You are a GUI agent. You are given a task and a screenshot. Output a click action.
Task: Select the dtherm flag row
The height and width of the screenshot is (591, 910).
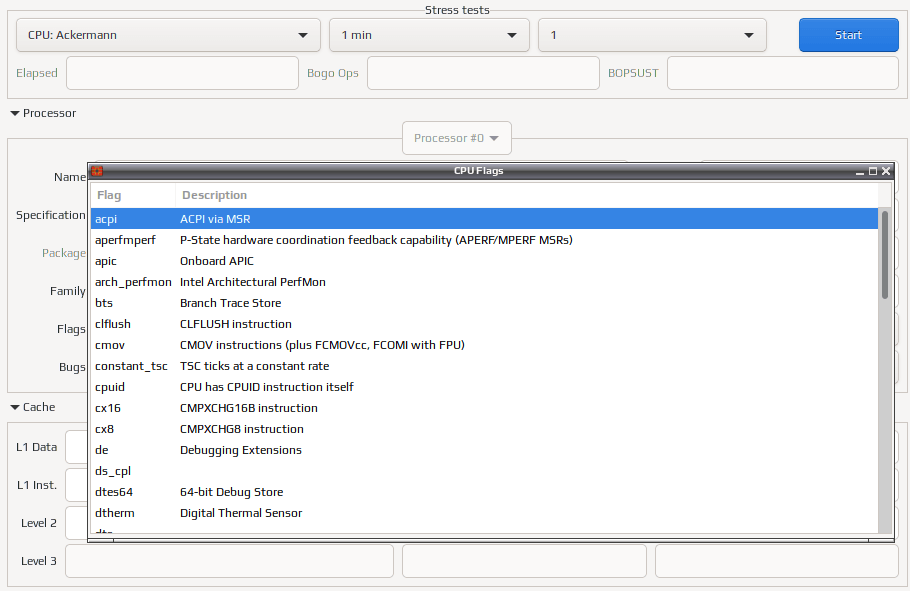(484, 513)
